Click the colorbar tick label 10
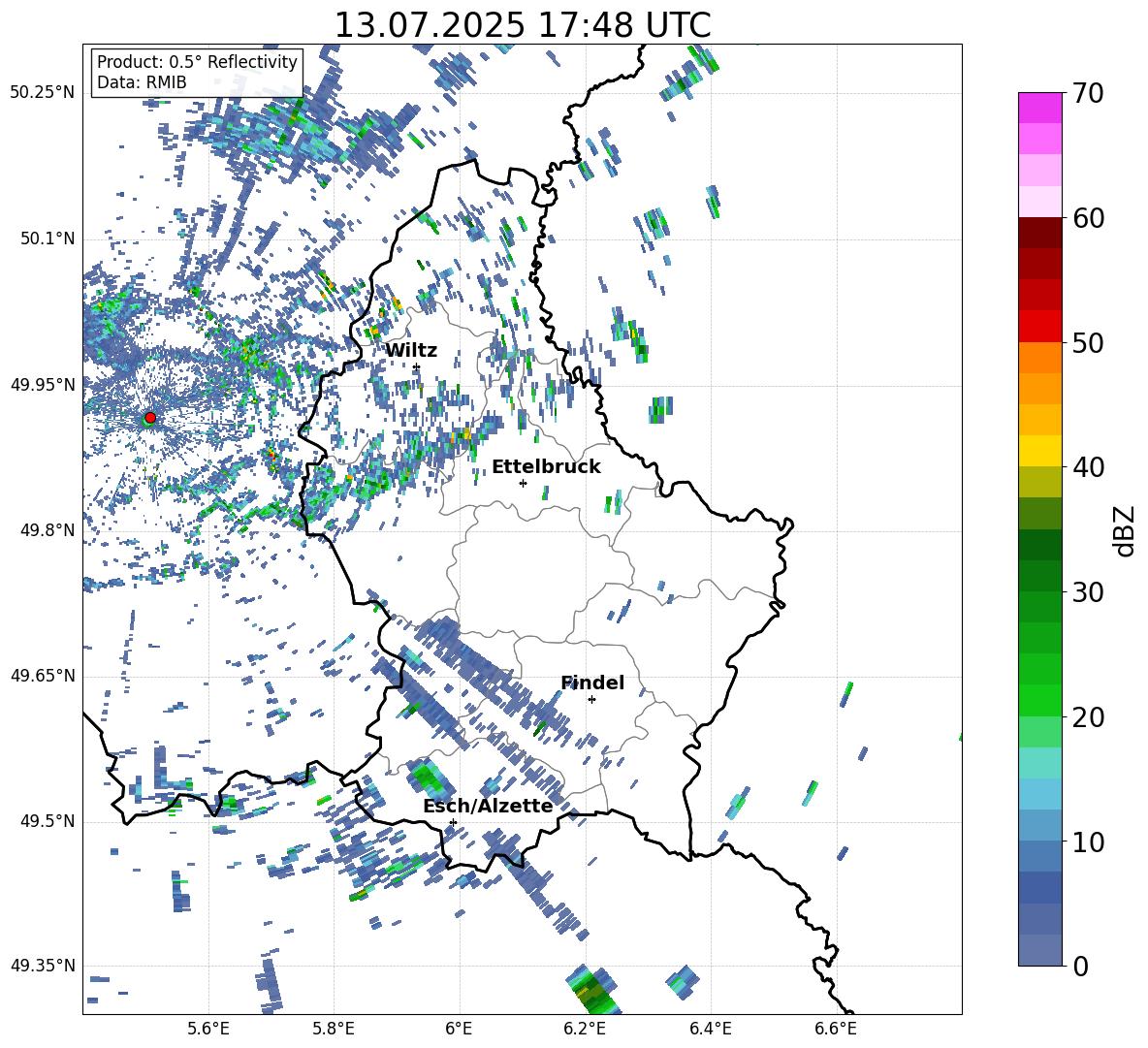The height and width of the screenshot is (1048, 1148). [1088, 842]
